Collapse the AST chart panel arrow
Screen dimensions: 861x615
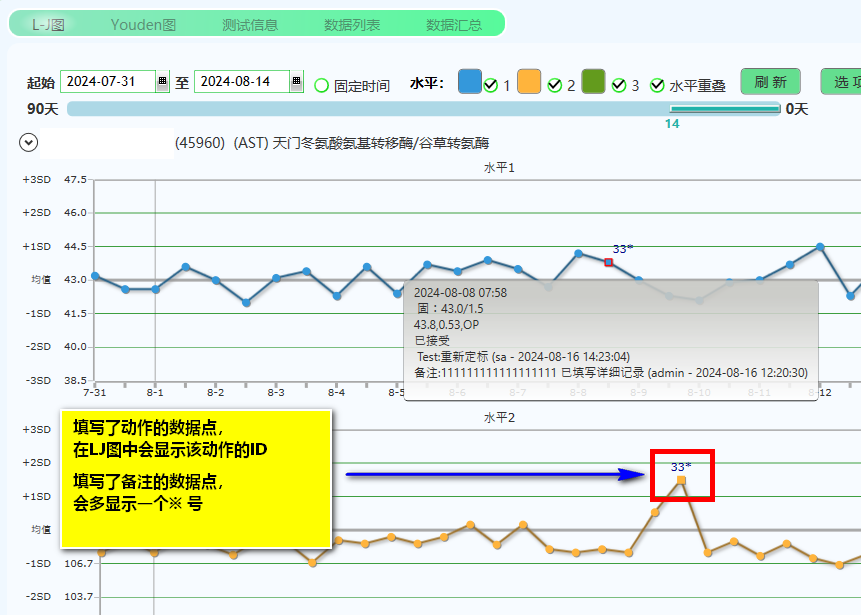point(28,142)
